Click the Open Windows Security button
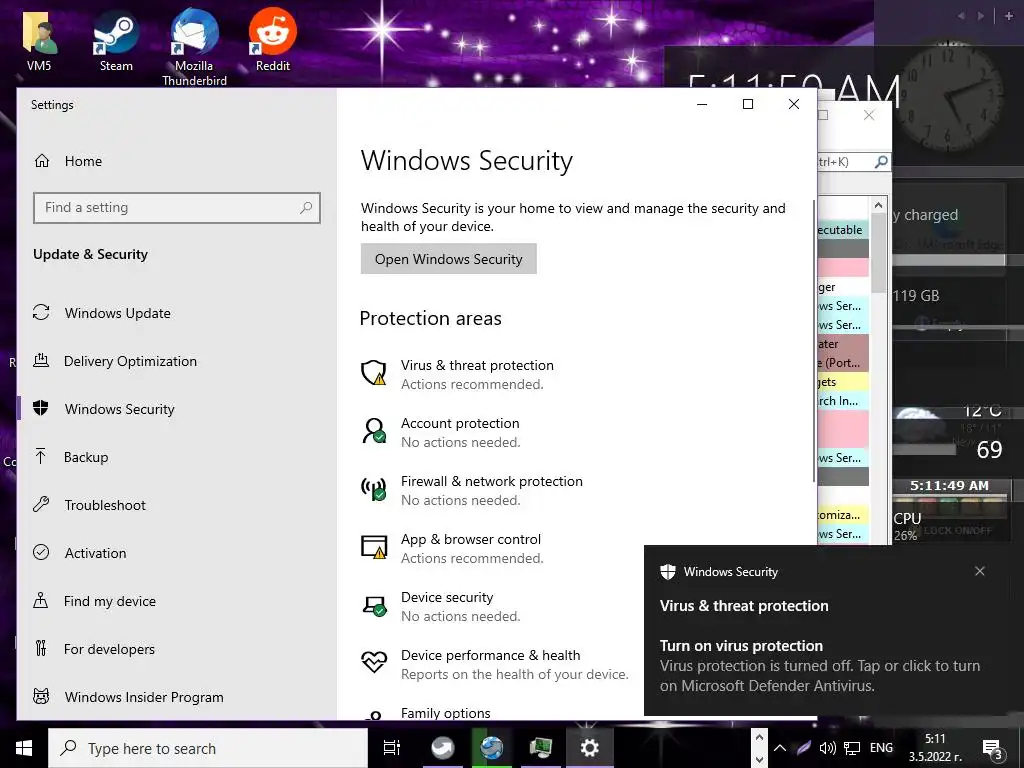 [449, 259]
